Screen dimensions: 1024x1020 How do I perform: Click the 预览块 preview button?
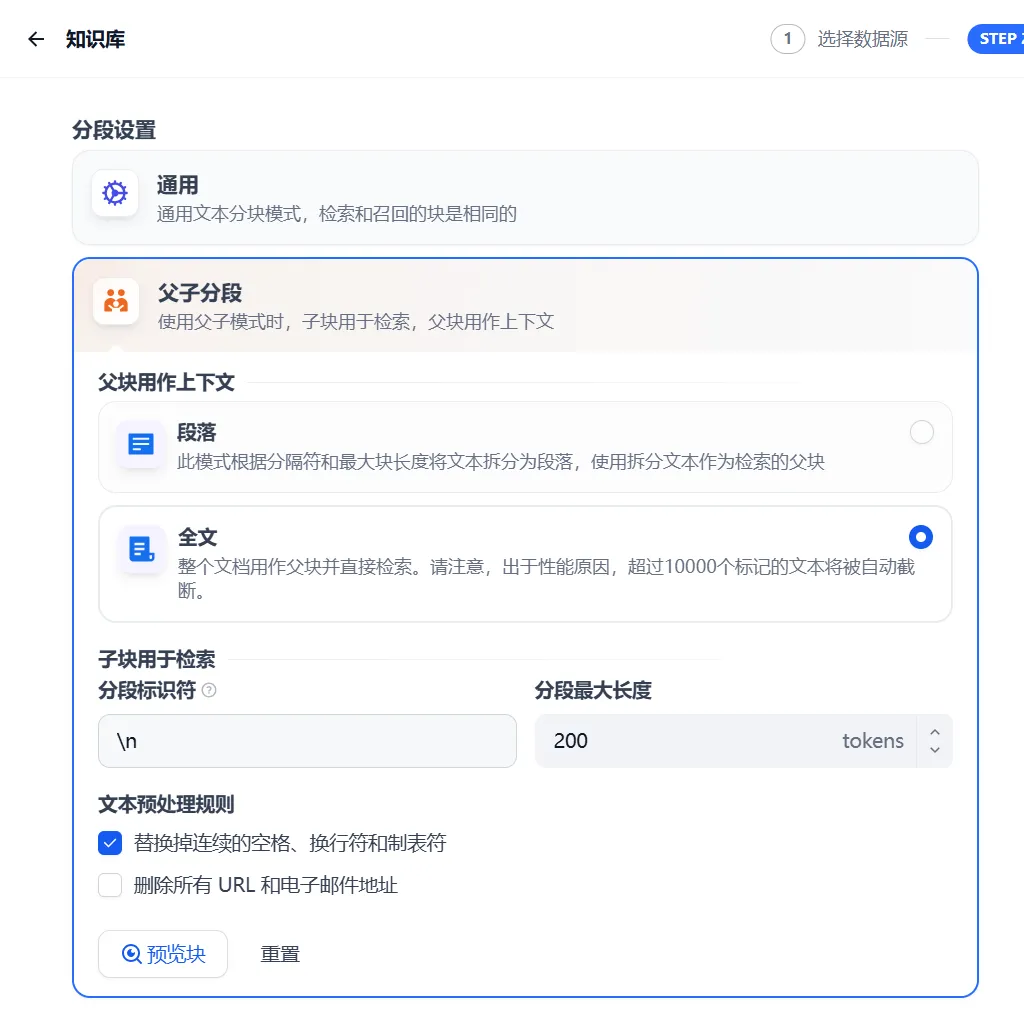163,953
